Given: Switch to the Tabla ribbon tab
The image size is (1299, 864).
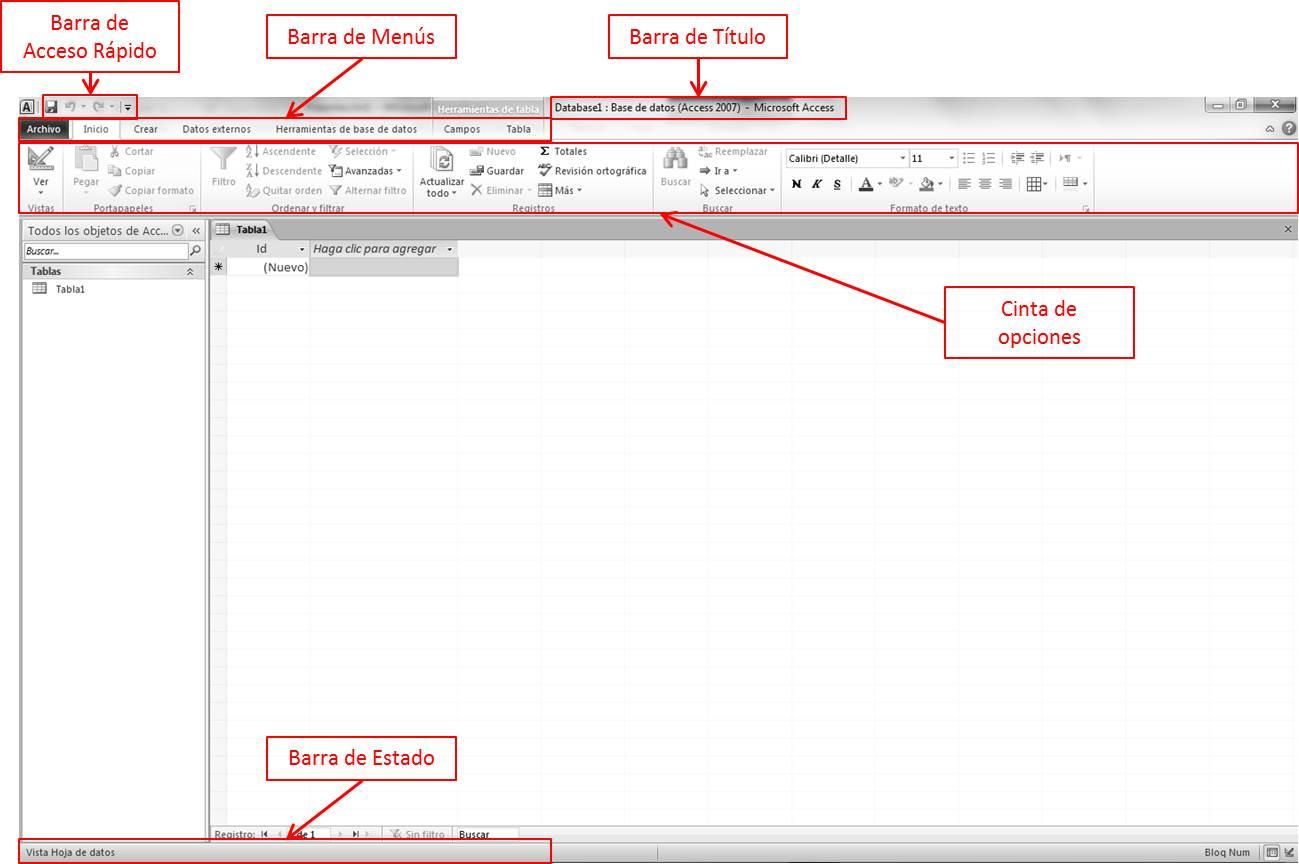Looking at the screenshot, I should coord(518,129).
